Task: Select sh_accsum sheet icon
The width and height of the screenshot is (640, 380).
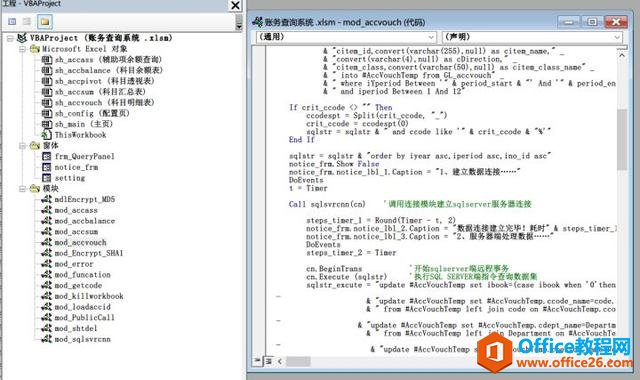Action: (47, 92)
